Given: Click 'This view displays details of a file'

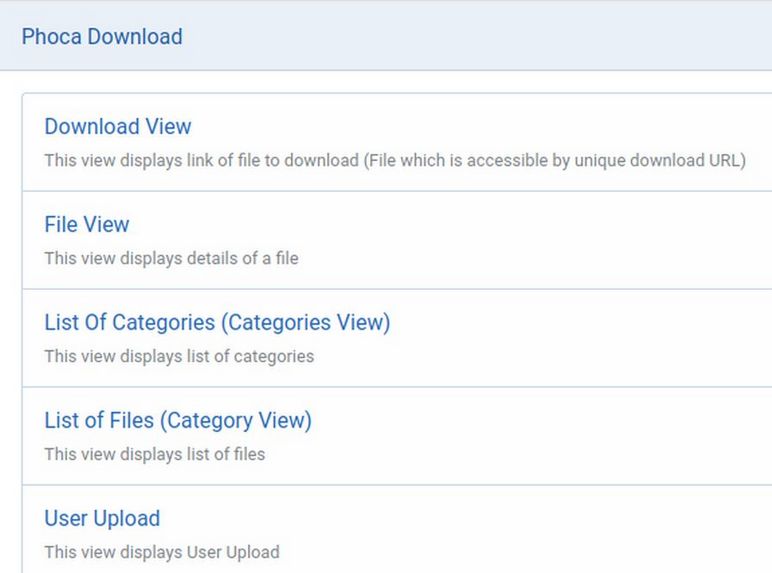Looking at the screenshot, I should (x=171, y=258).
